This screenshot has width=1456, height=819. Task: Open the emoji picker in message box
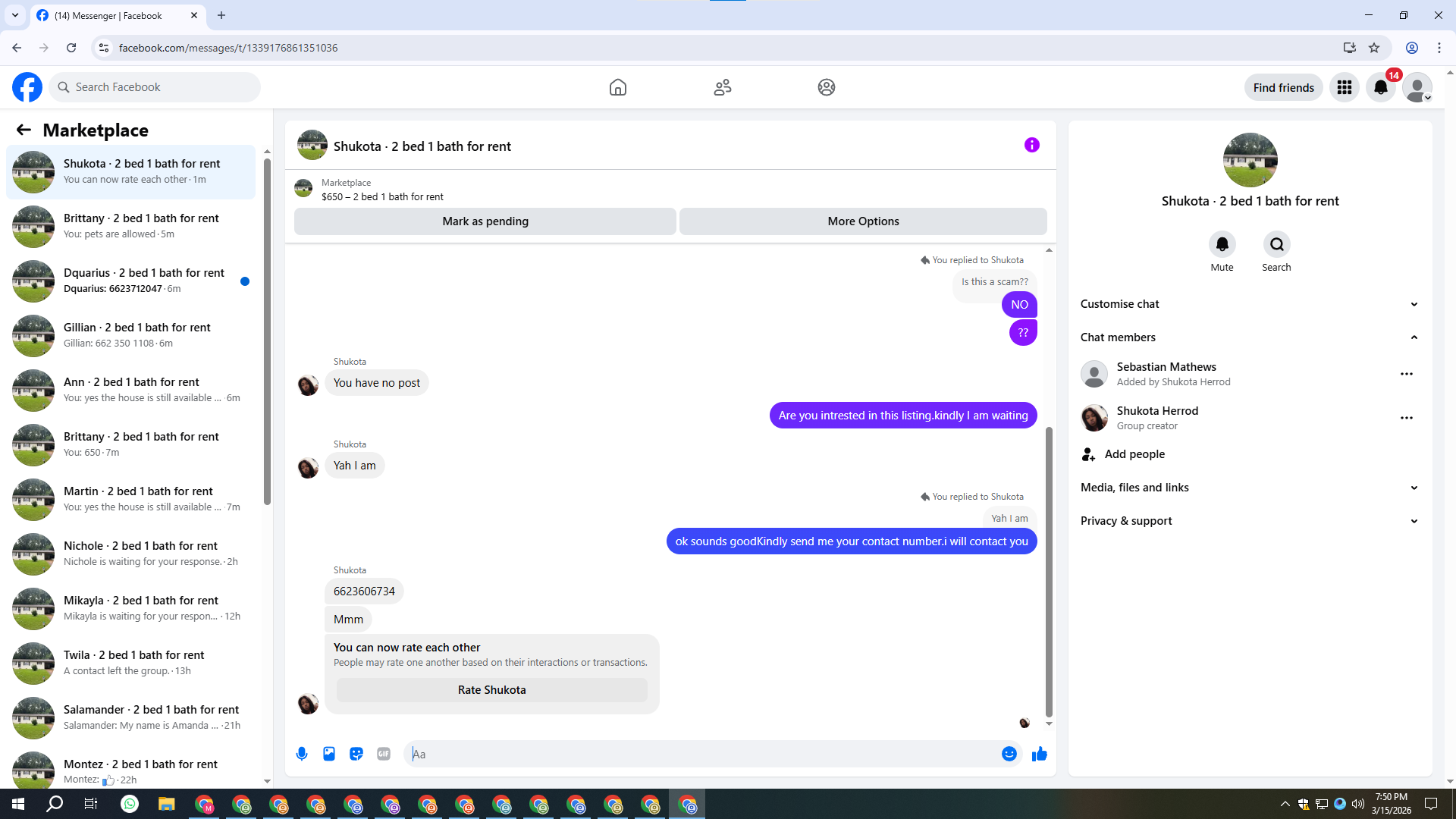[1009, 754]
